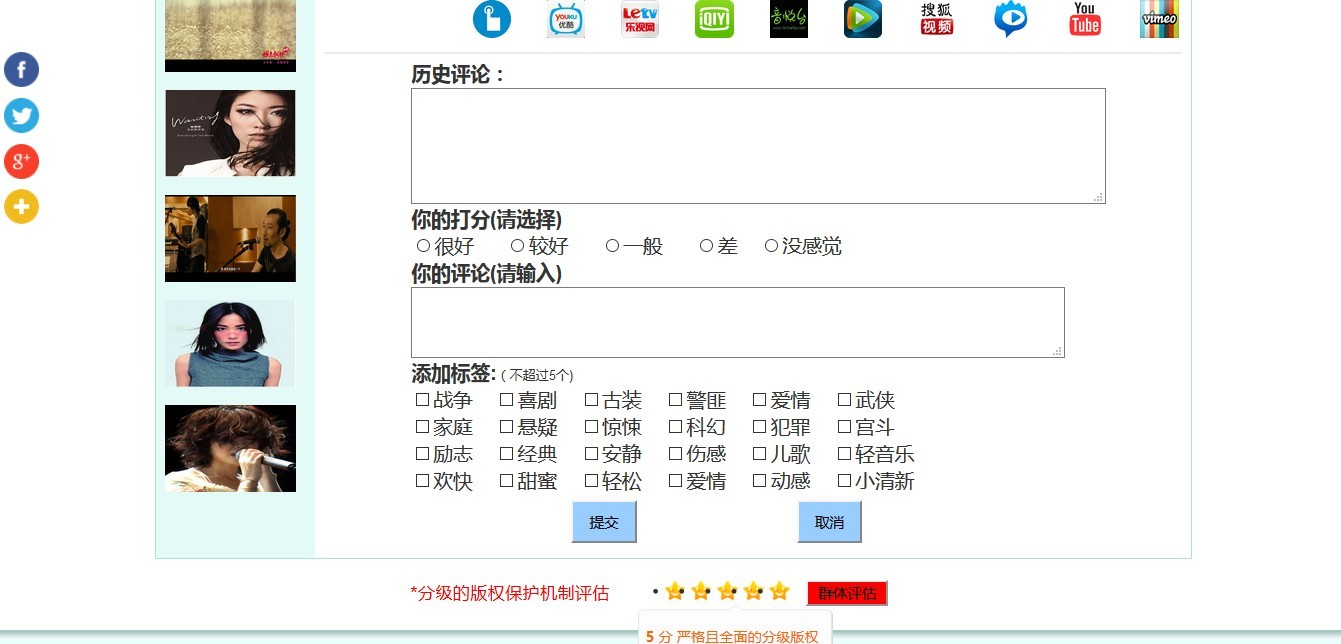Check the 动感 tag checkbox
The height and width of the screenshot is (644, 1341).
[x=759, y=481]
